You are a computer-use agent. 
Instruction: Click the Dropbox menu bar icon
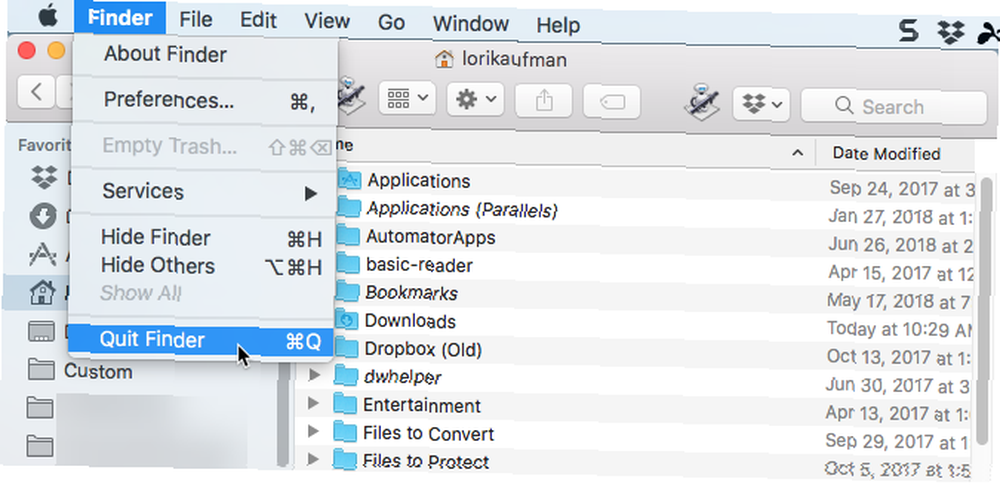(x=951, y=31)
